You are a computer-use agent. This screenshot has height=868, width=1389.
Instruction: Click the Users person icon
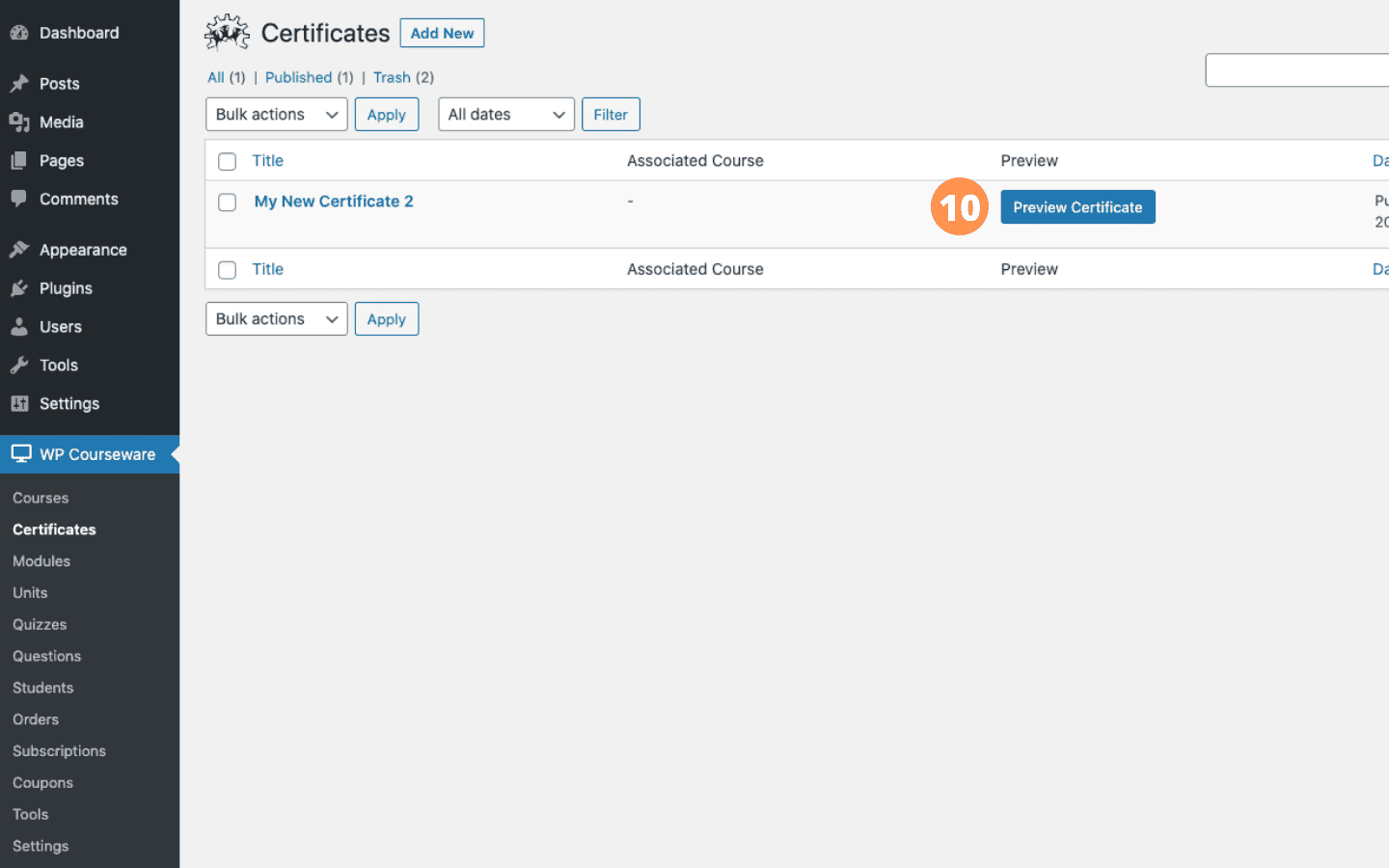pyautogui.click(x=19, y=327)
